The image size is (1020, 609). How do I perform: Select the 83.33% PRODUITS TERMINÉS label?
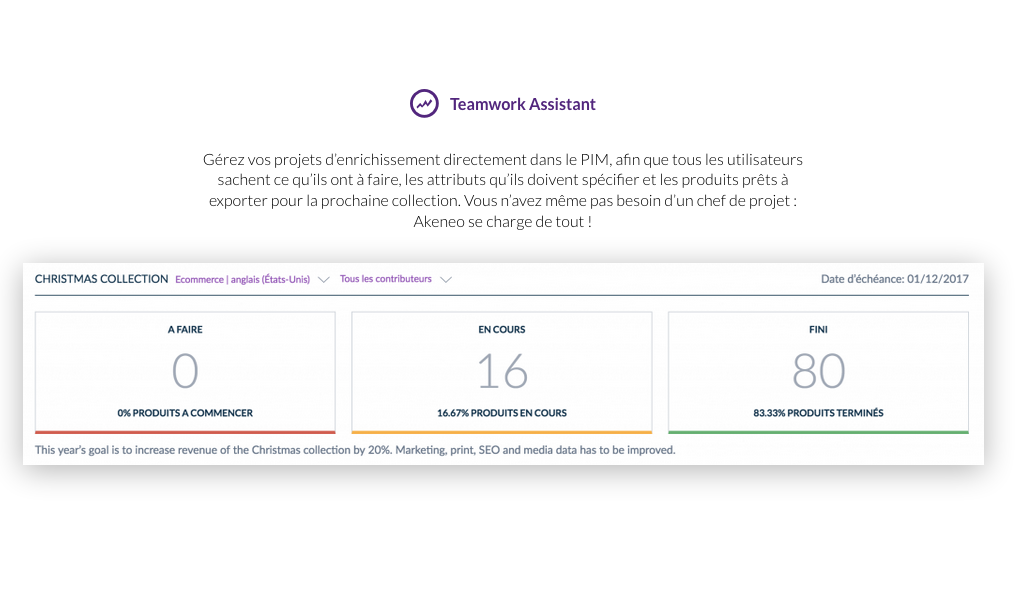click(818, 413)
